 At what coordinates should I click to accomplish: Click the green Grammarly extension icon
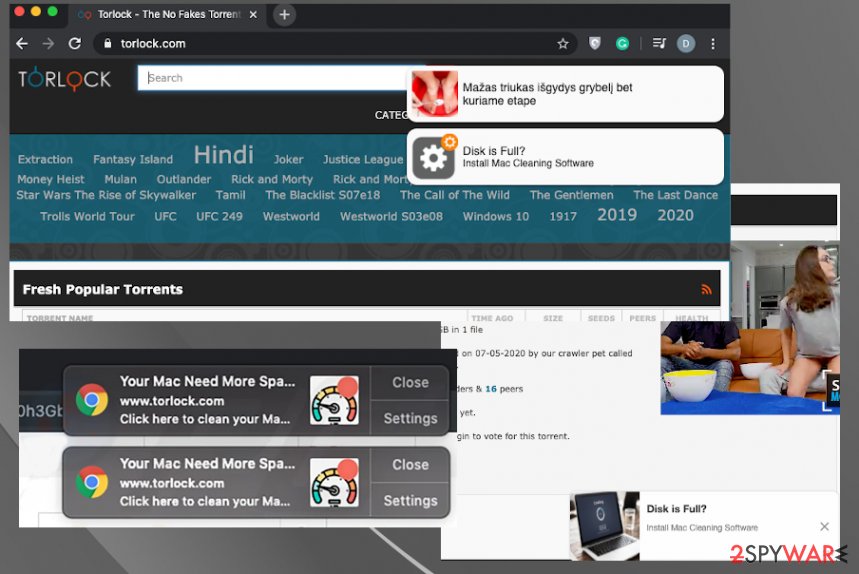[622, 44]
